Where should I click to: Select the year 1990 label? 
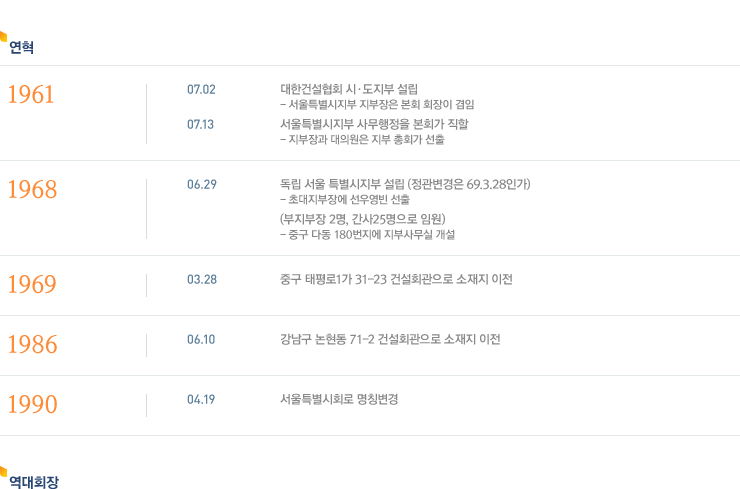coord(32,404)
